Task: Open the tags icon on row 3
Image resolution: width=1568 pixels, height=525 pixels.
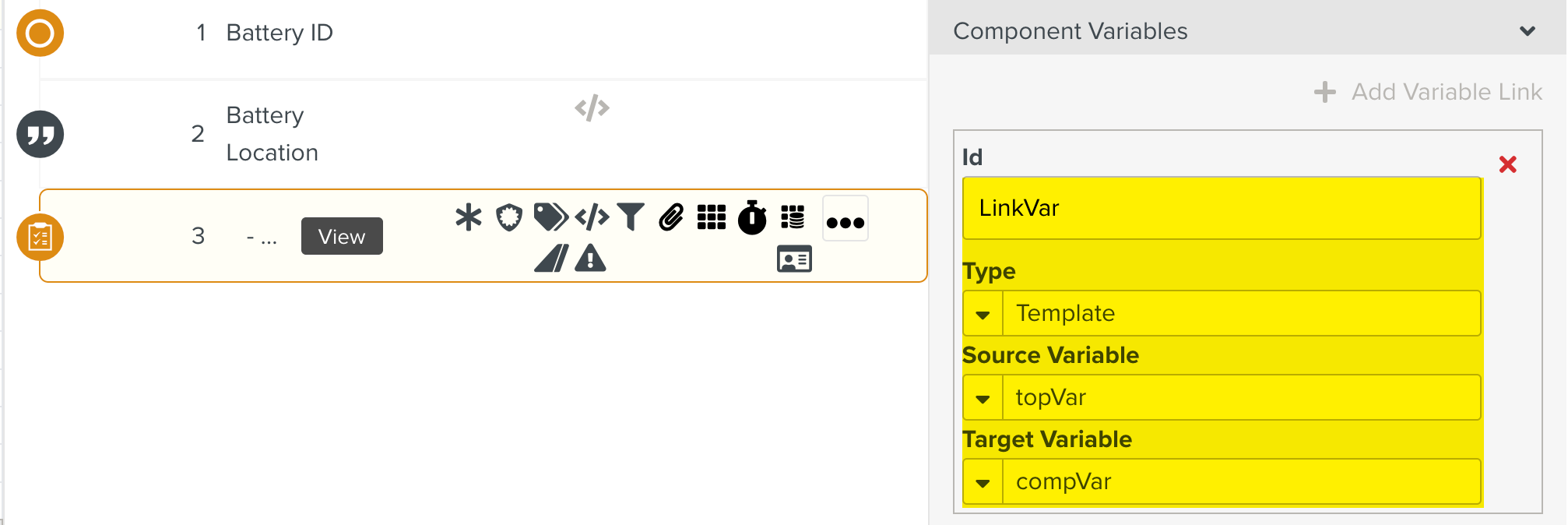Action: tap(550, 217)
